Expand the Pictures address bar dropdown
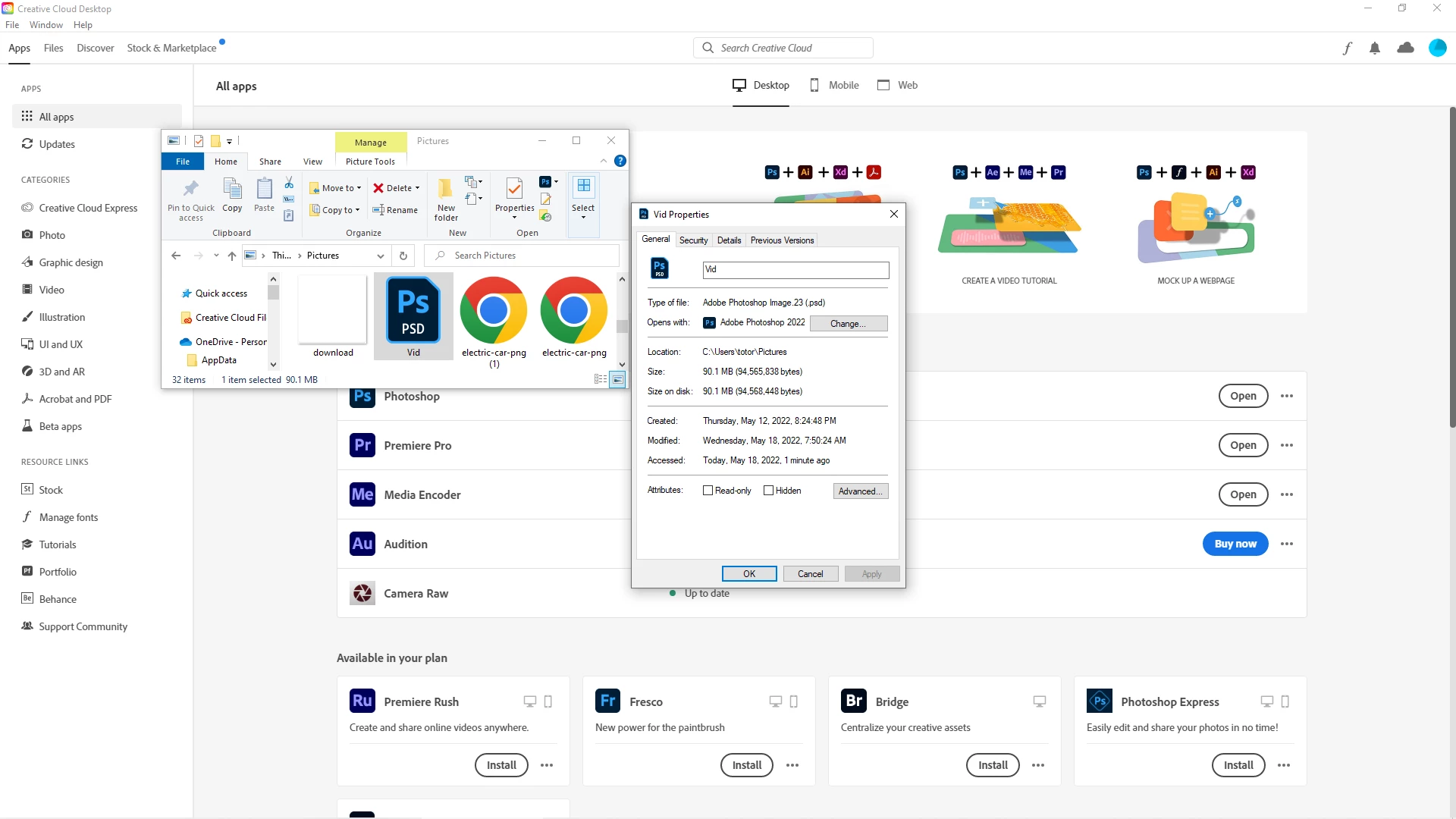 pyautogui.click(x=380, y=256)
